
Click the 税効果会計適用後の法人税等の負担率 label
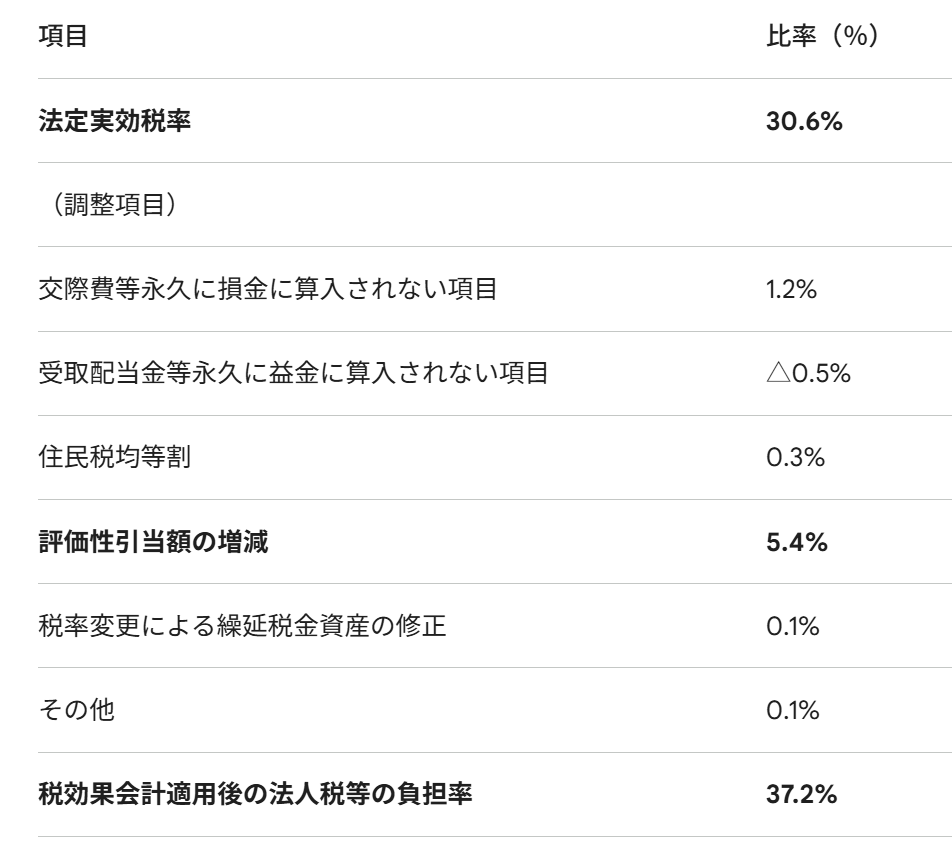[255, 795]
